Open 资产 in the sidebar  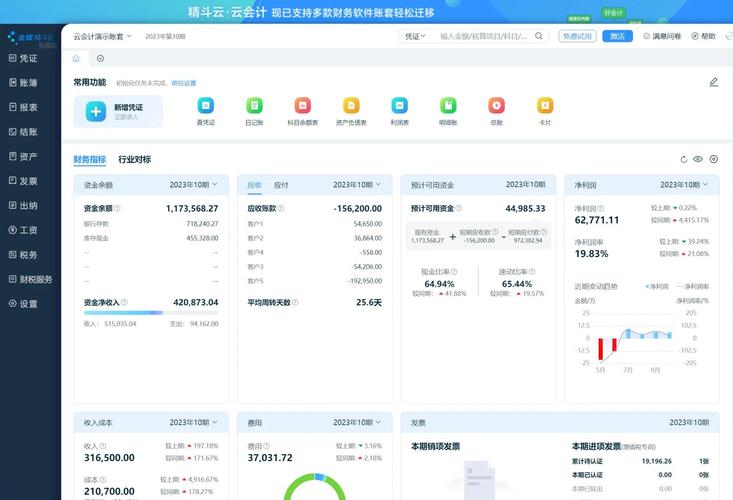23,157
